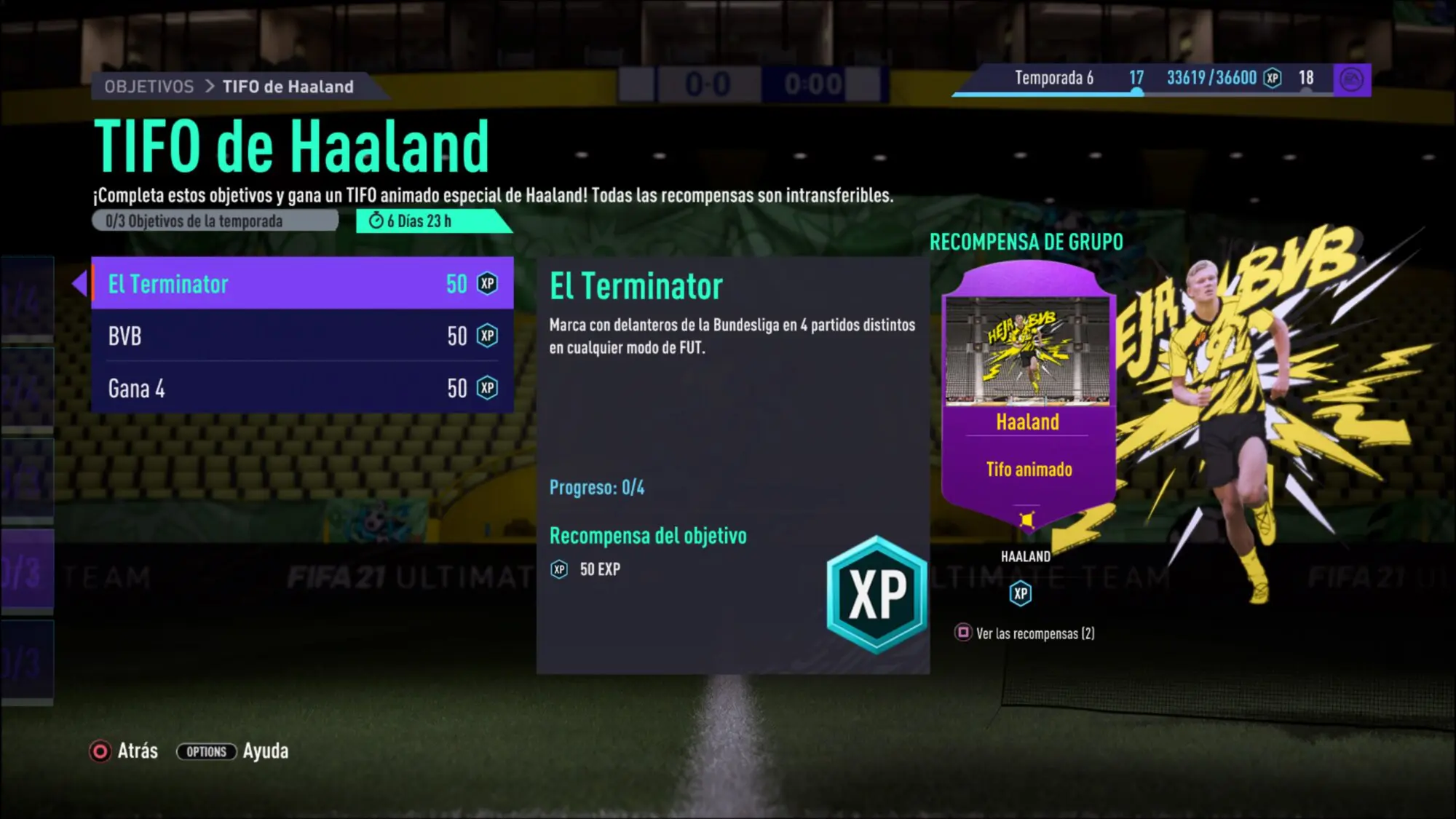This screenshot has width=1456, height=819.
Task: Select the Gana 4 objective row
Action: 302,388
